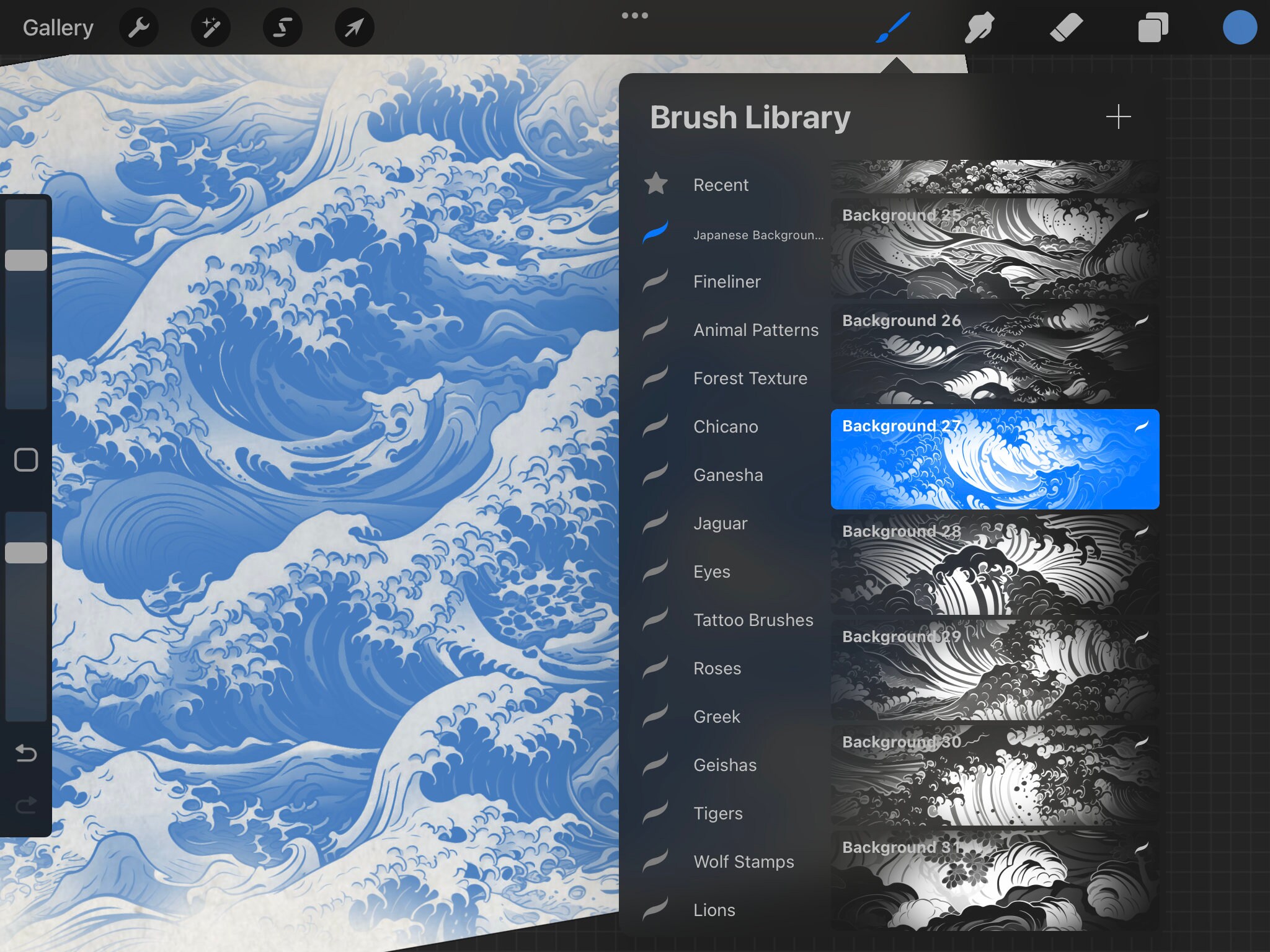Tap the redo arrow in sidebar
Viewport: 1270px width, 952px height.
pos(26,804)
